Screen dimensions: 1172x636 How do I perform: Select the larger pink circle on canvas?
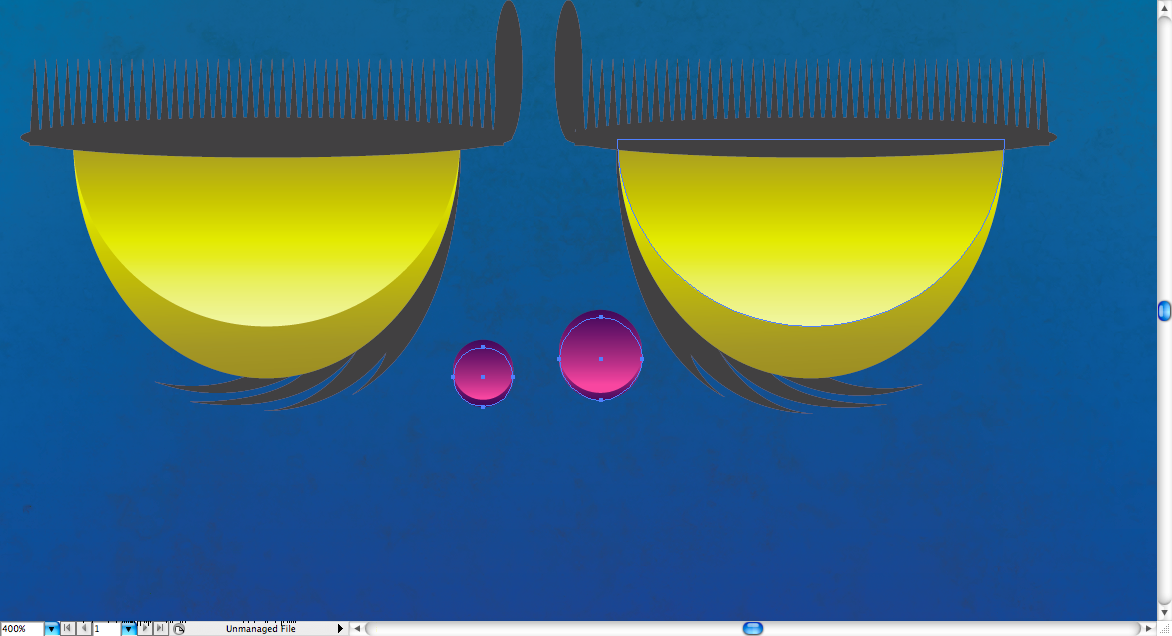[600, 357]
